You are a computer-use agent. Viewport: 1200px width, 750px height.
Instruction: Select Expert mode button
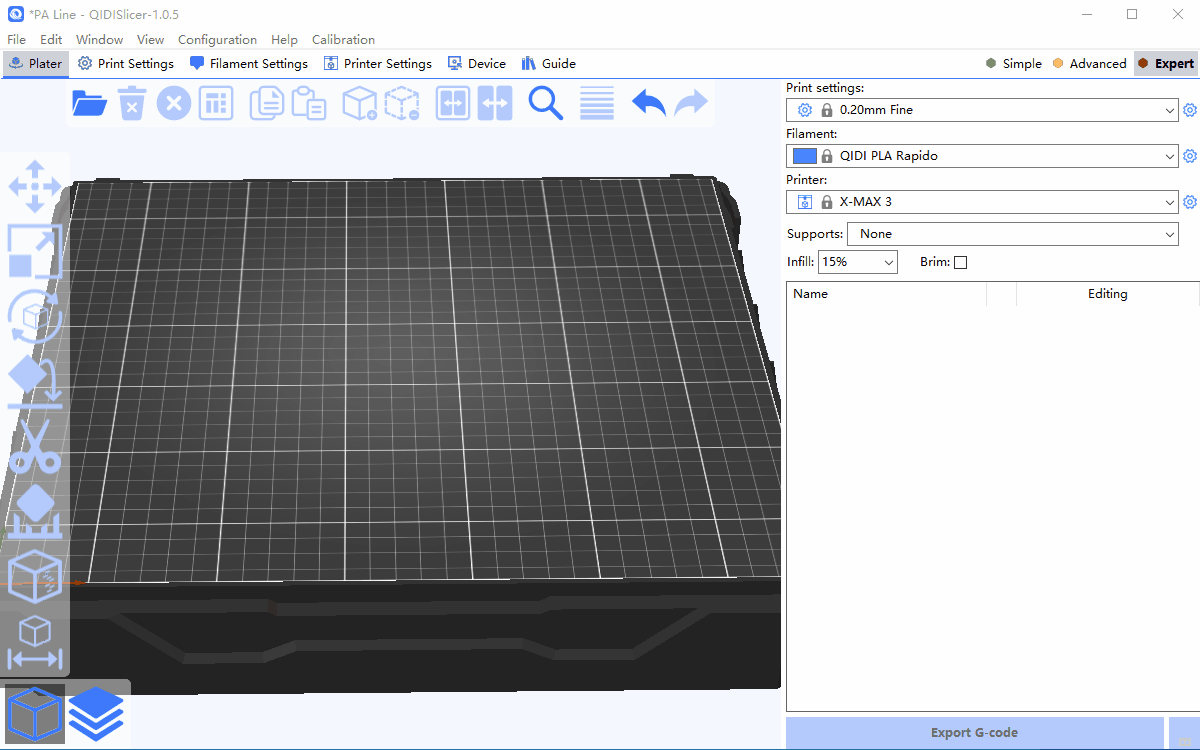(1166, 63)
